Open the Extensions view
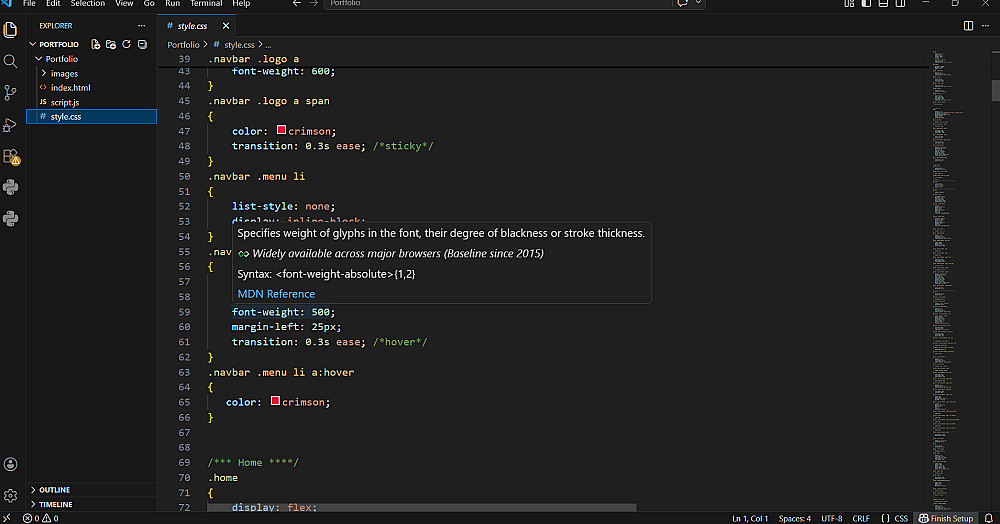The height and width of the screenshot is (524, 1000). coord(11,157)
